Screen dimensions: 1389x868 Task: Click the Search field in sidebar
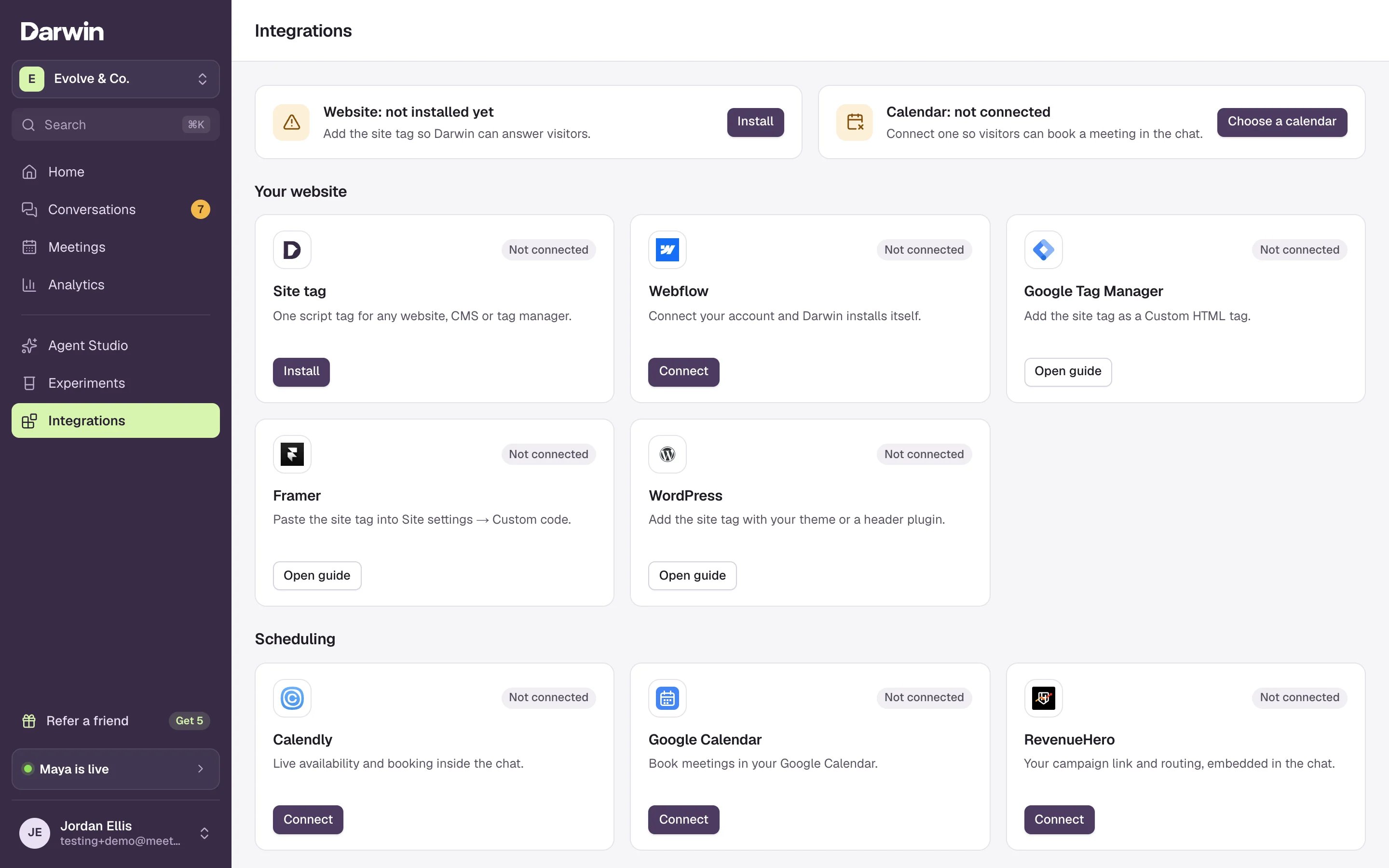[x=115, y=124]
